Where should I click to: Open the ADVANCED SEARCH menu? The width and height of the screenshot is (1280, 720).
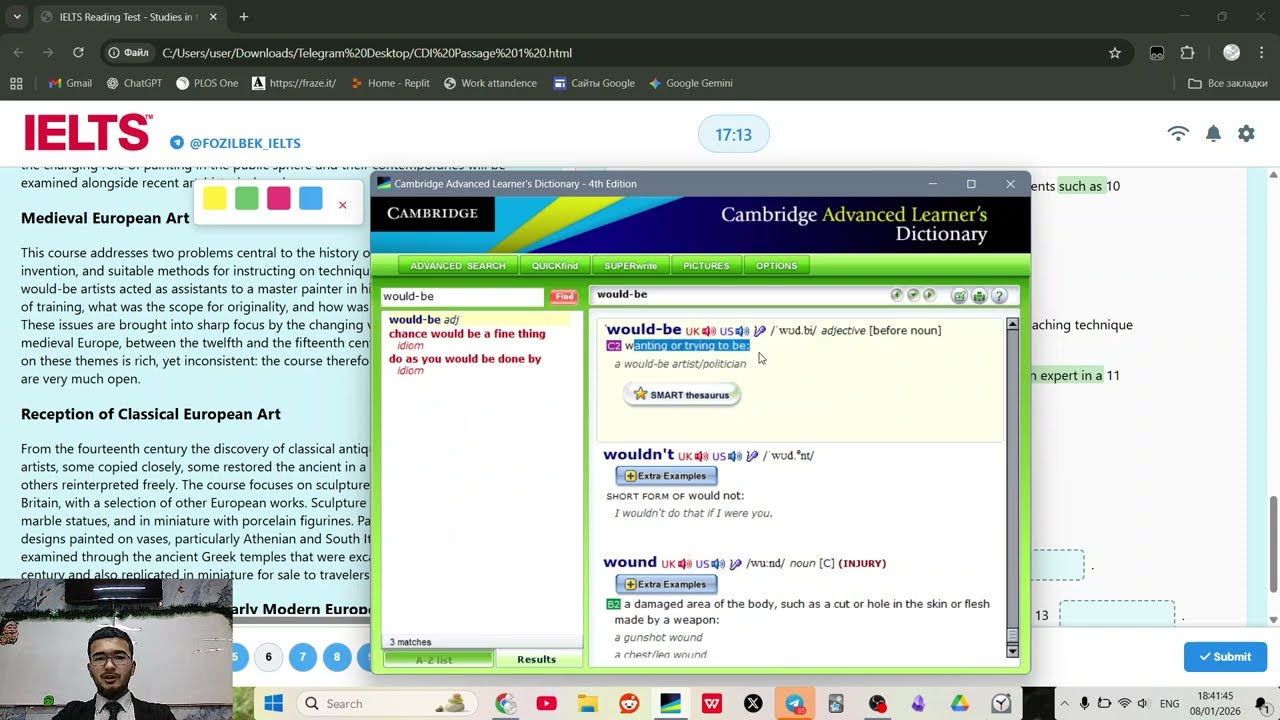pyautogui.click(x=458, y=266)
